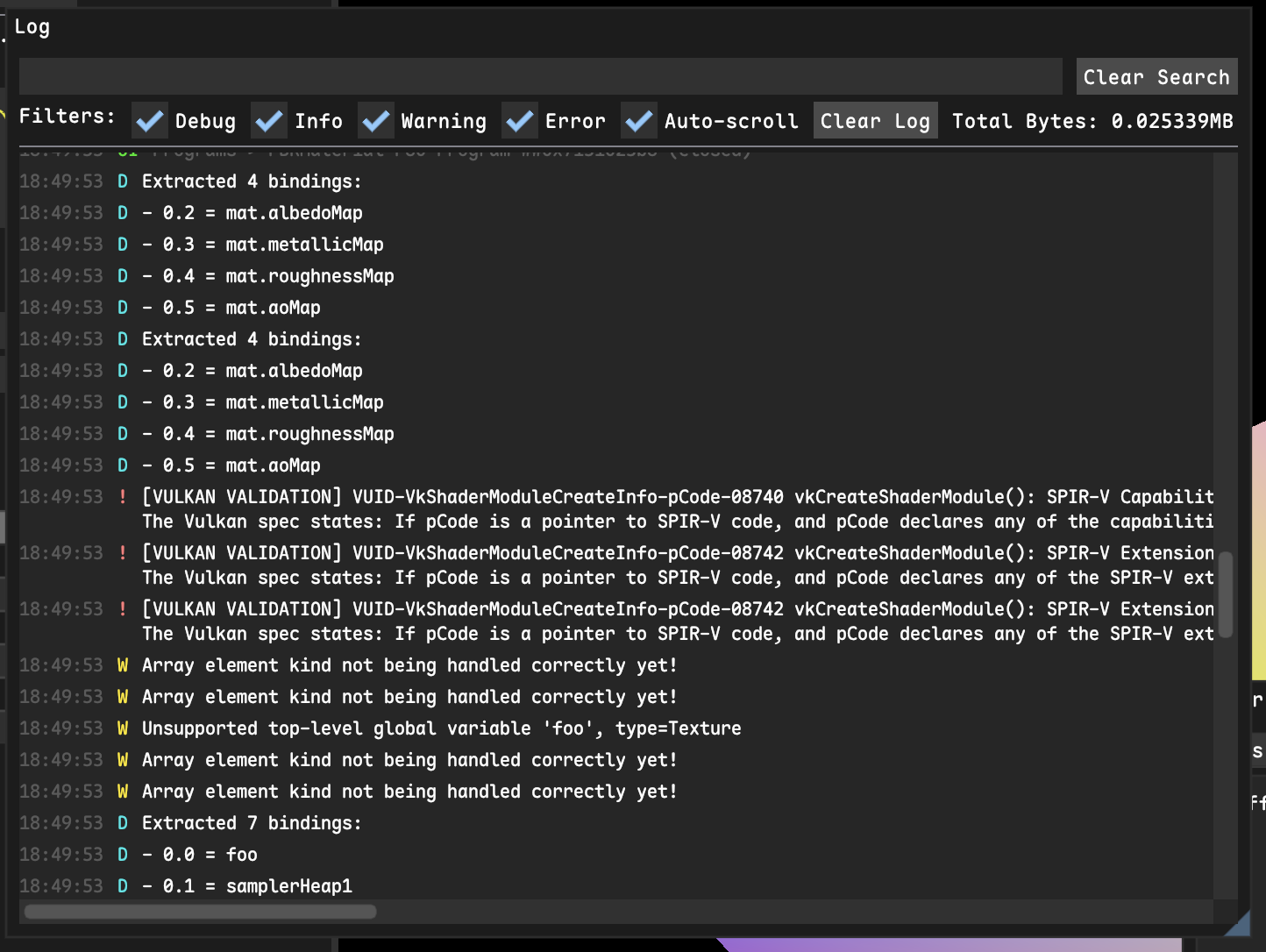Disable the Info filter checkbox
The height and width of the screenshot is (952, 1266).
(268, 120)
